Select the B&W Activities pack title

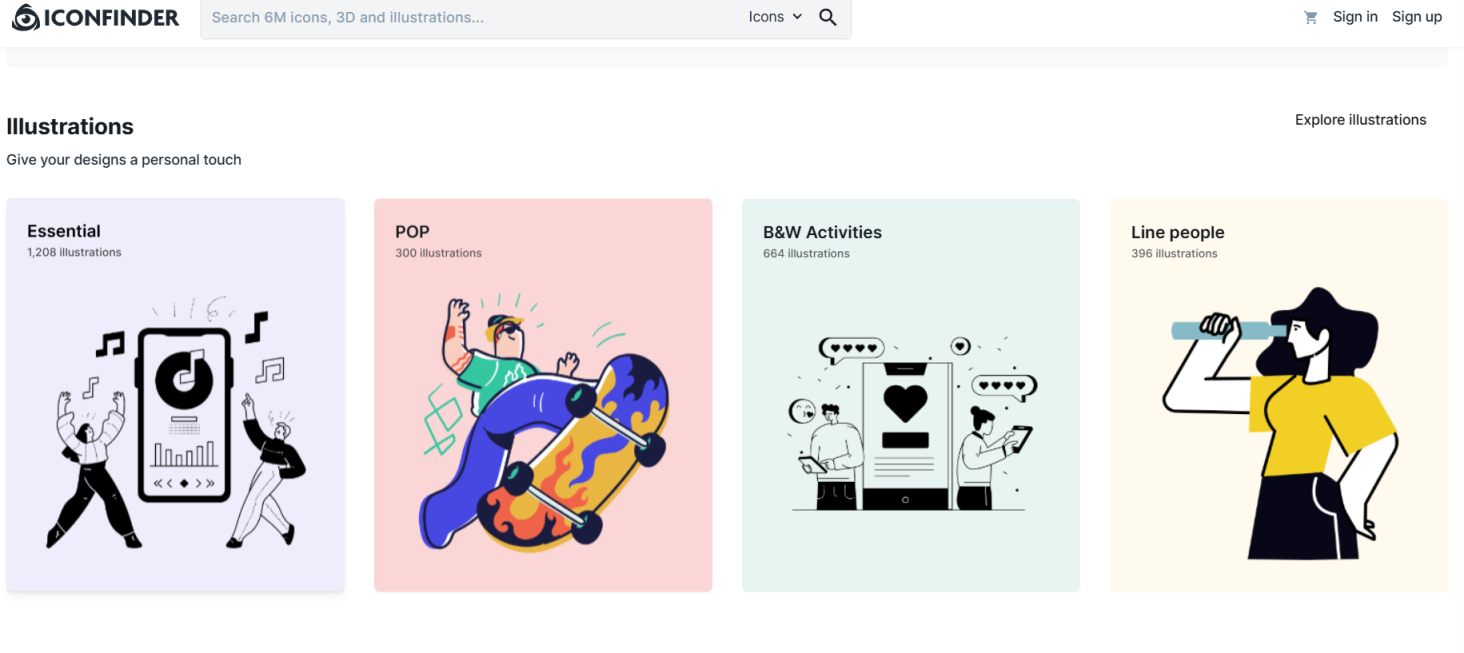822,232
